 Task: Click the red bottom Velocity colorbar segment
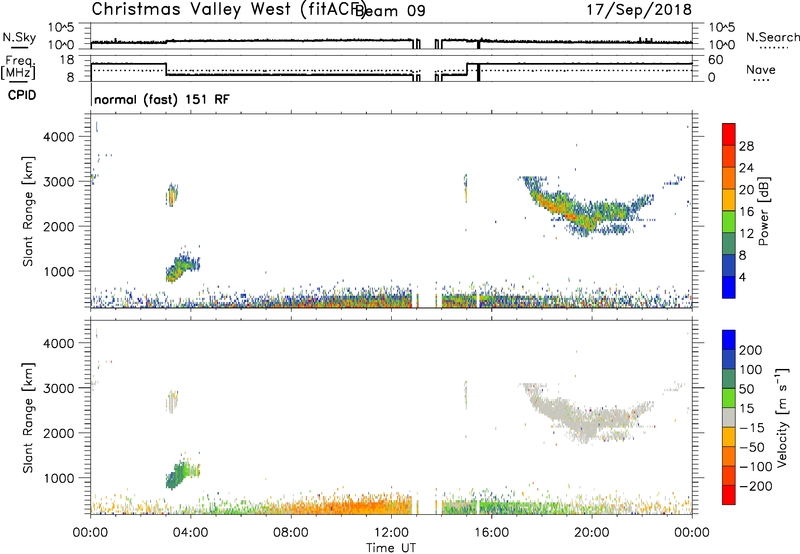[x=729, y=495]
